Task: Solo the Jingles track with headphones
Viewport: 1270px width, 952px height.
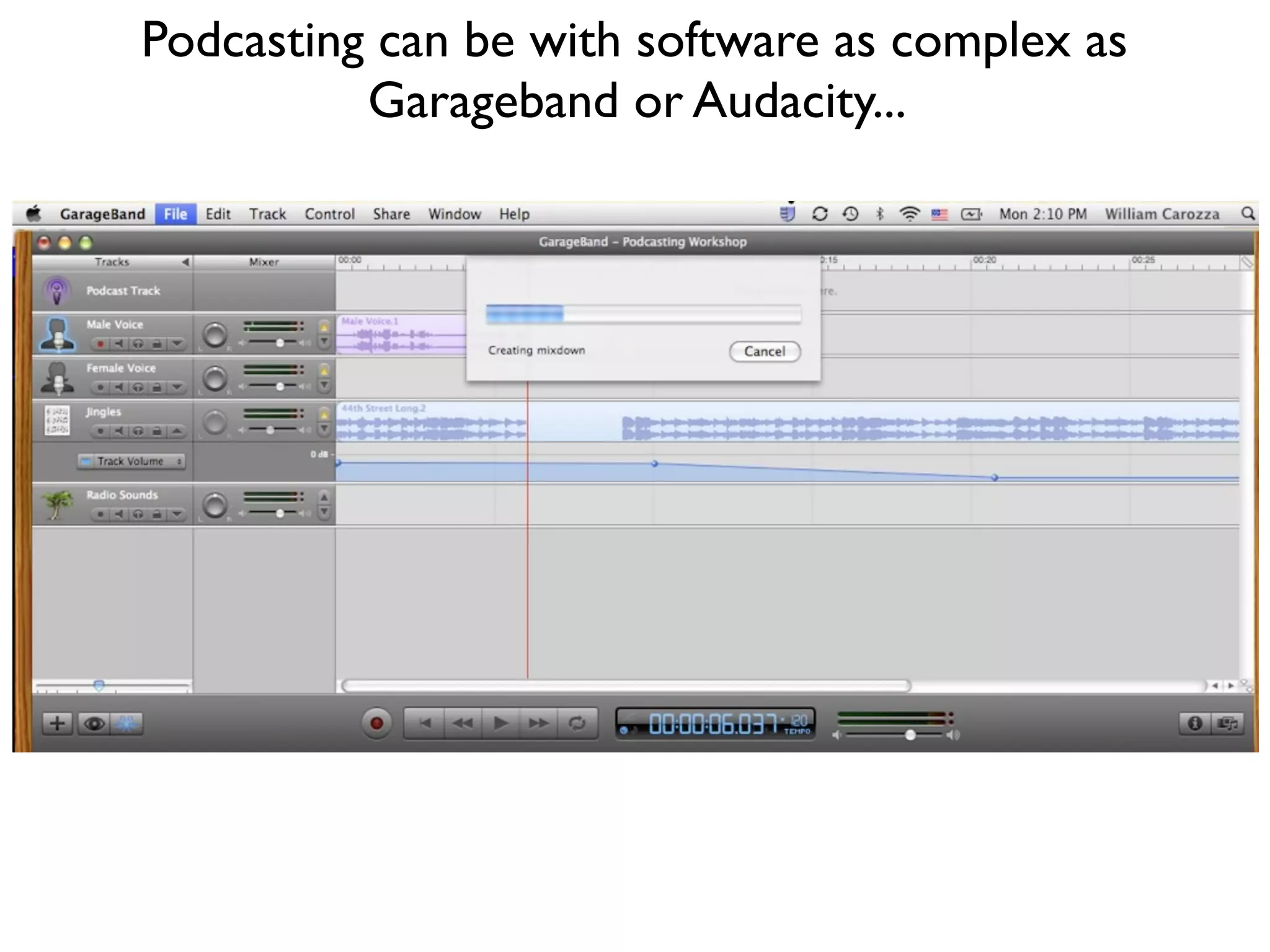Action: click(x=138, y=431)
